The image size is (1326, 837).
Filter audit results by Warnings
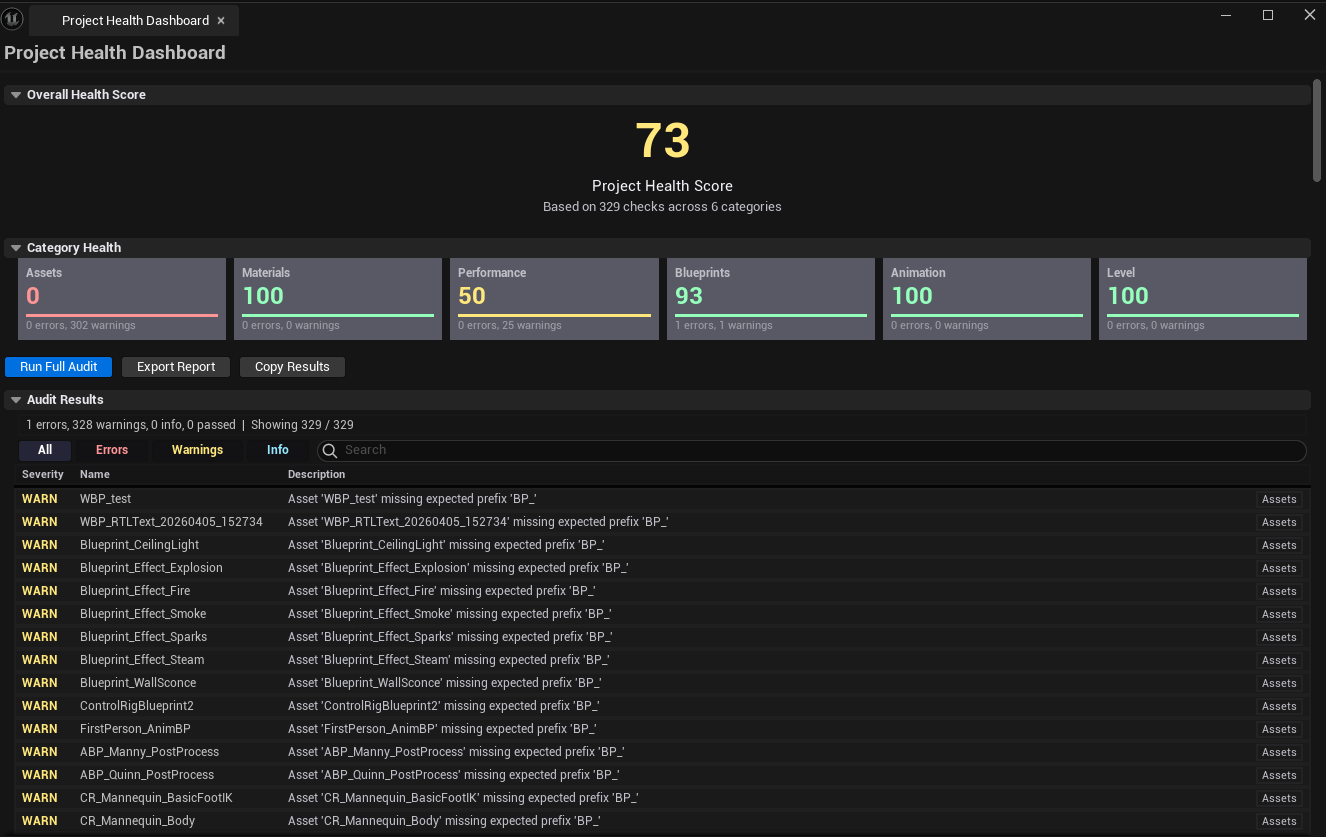point(198,450)
